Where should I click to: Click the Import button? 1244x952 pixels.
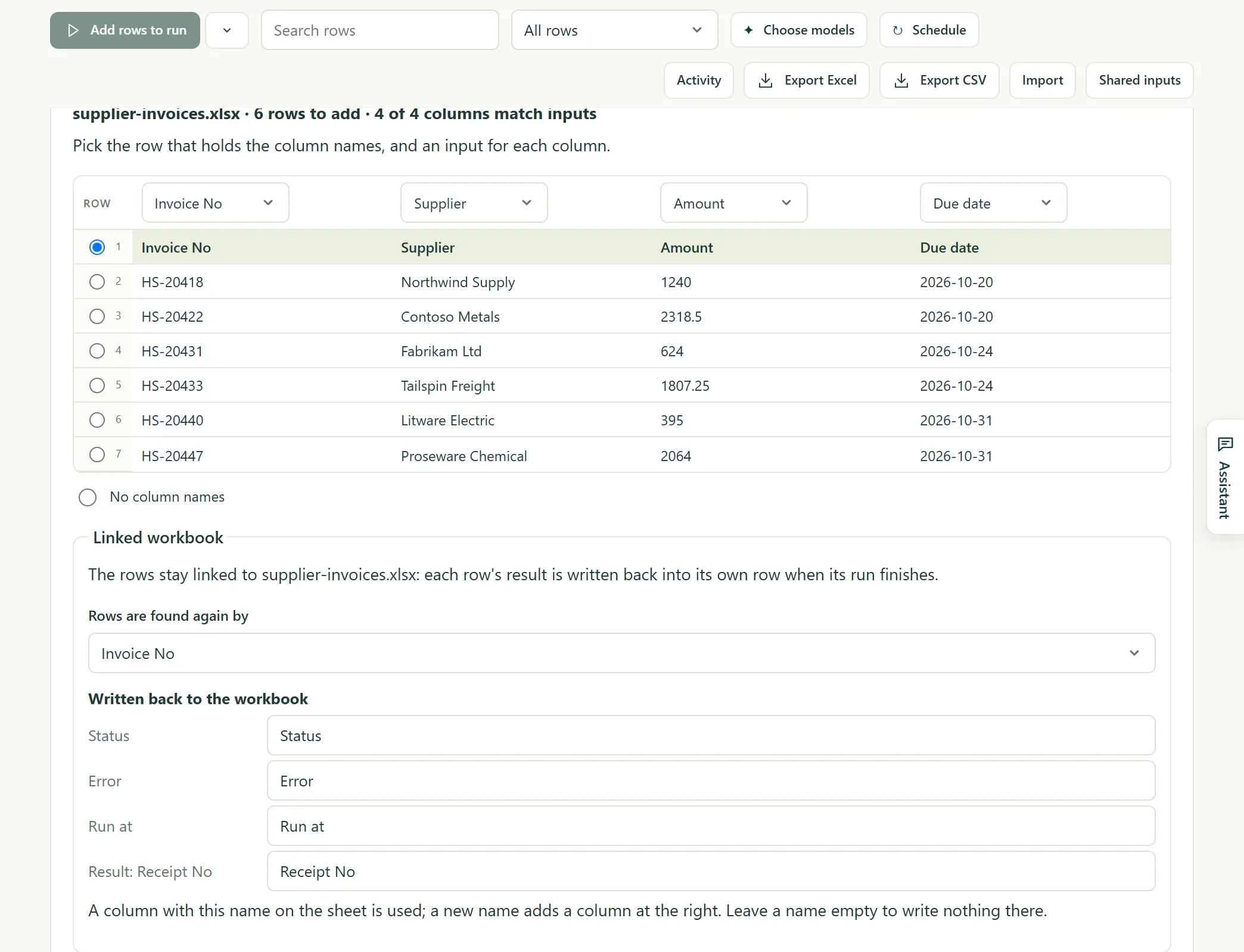tap(1042, 80)
